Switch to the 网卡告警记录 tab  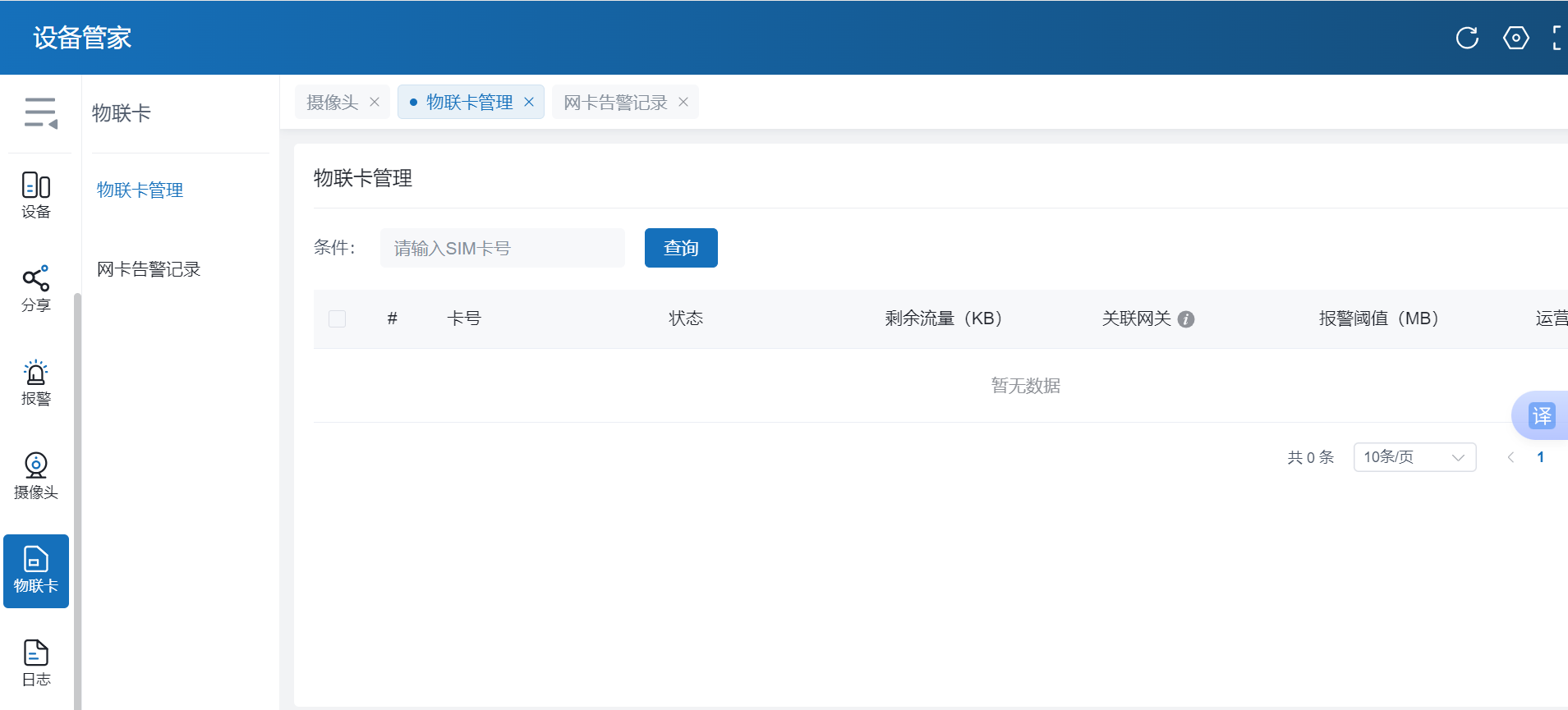(615, 103)
